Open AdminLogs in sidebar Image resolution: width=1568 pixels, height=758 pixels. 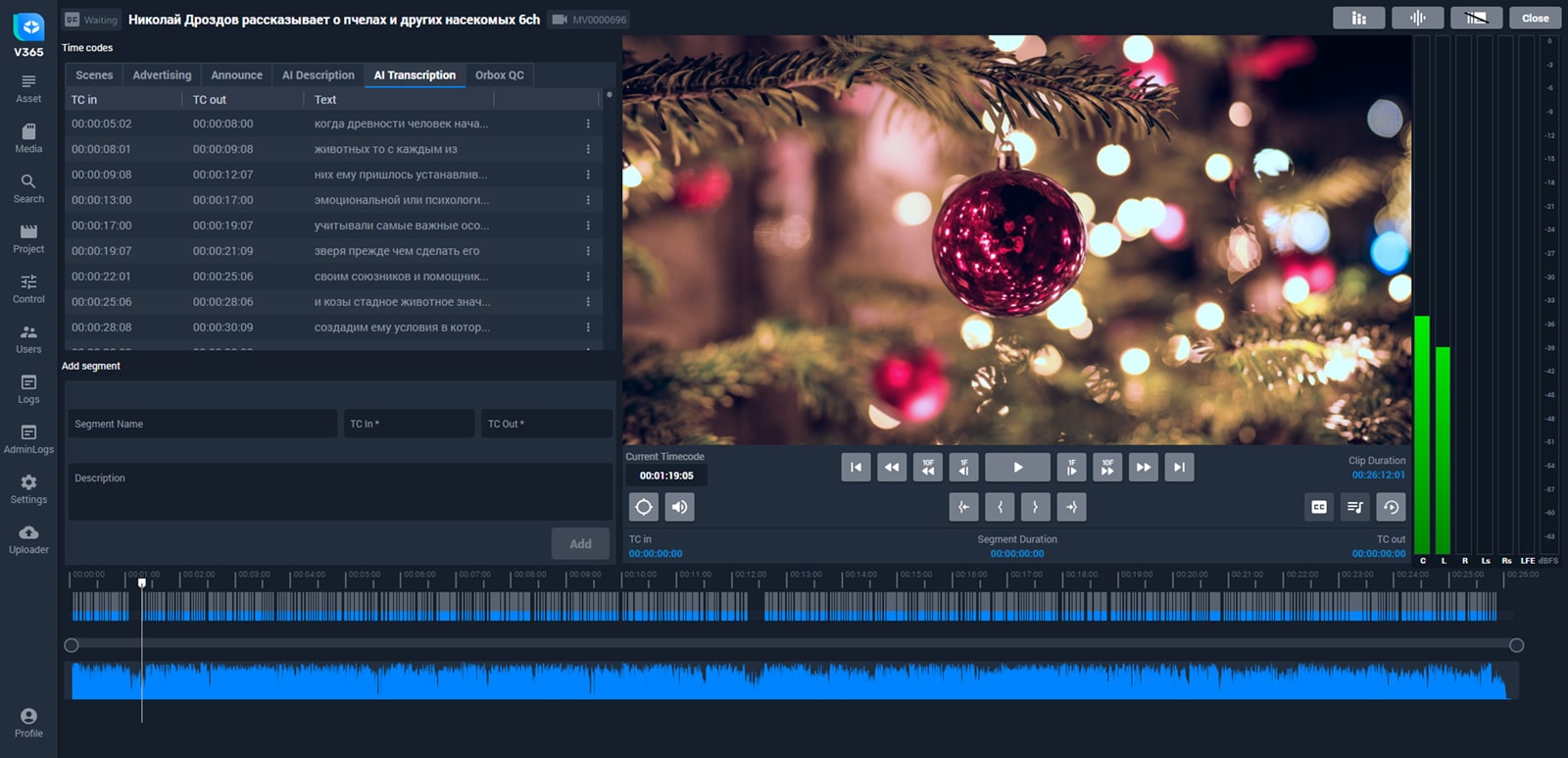(x=28, y=439)
